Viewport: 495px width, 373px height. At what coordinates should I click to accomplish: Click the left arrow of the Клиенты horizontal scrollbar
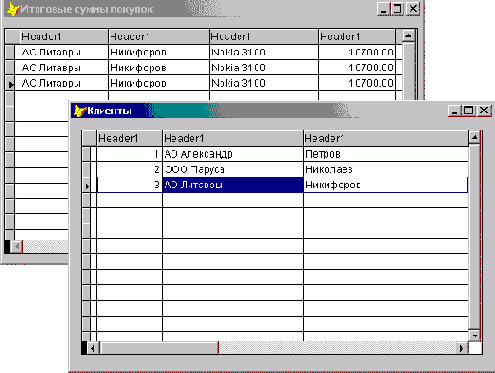(x=93, y=349)
